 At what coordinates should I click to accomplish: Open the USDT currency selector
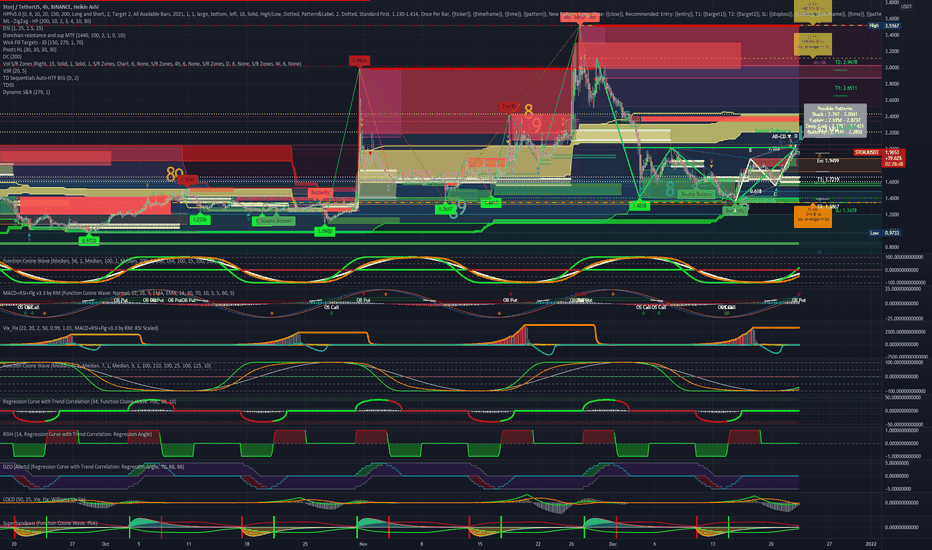tap(906, 7)
